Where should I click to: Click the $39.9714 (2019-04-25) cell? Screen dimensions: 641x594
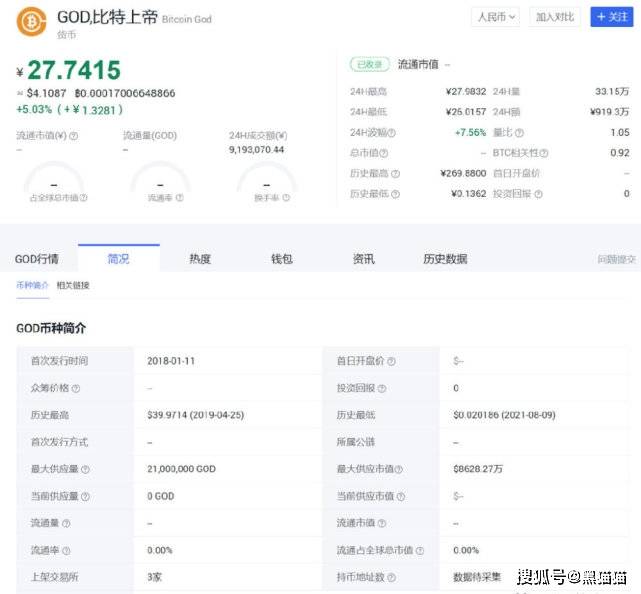195,415
